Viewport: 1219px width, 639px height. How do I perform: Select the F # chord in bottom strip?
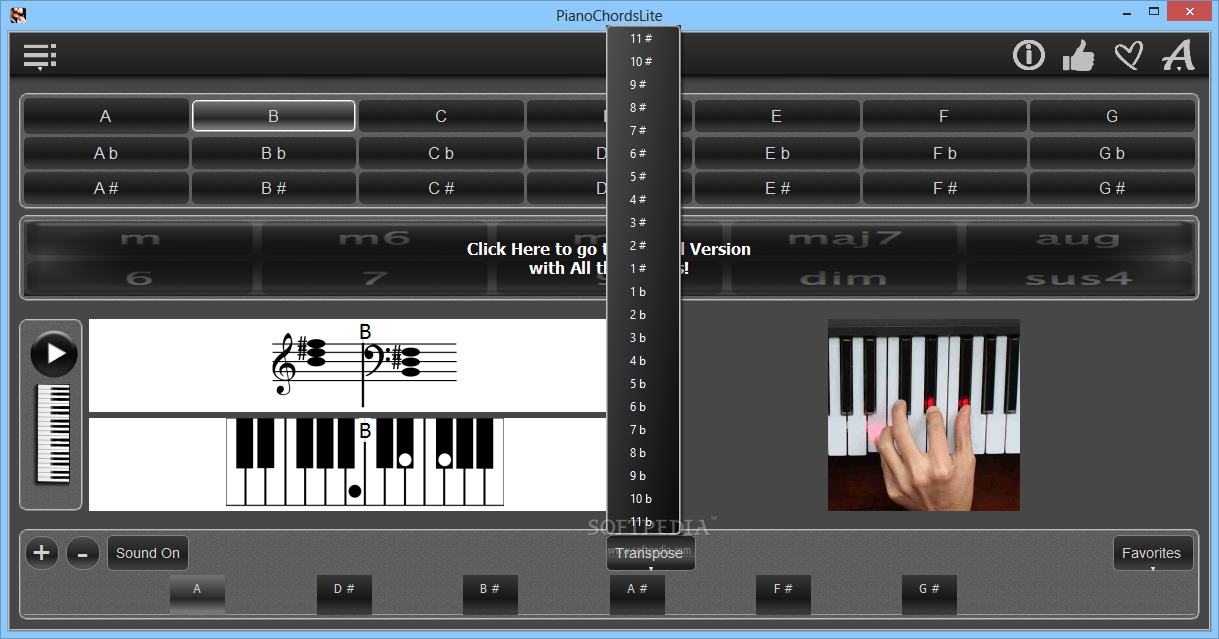coord(783,594)
